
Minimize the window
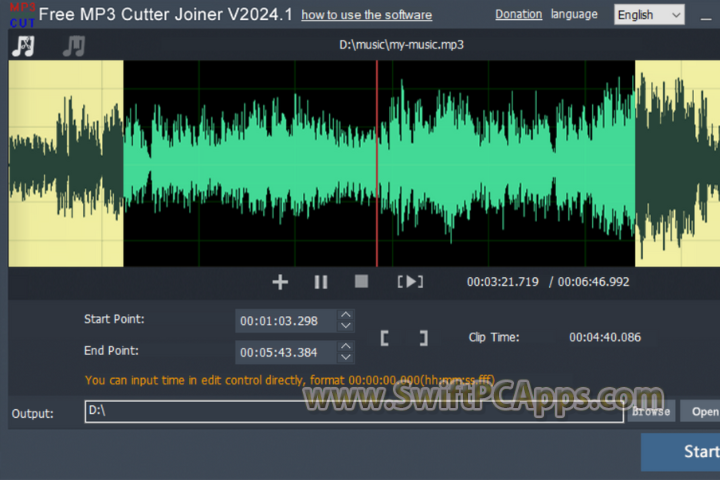[706, 18]
